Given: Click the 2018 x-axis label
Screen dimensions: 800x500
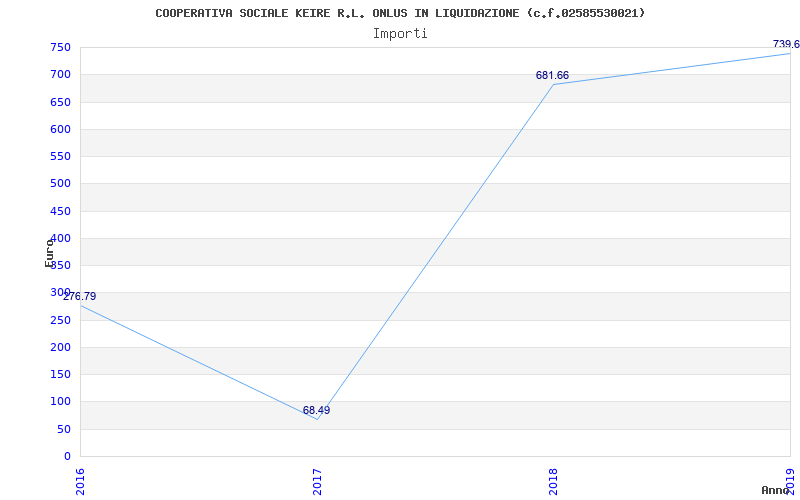Looking at the screenshot, I should point(553,480).
